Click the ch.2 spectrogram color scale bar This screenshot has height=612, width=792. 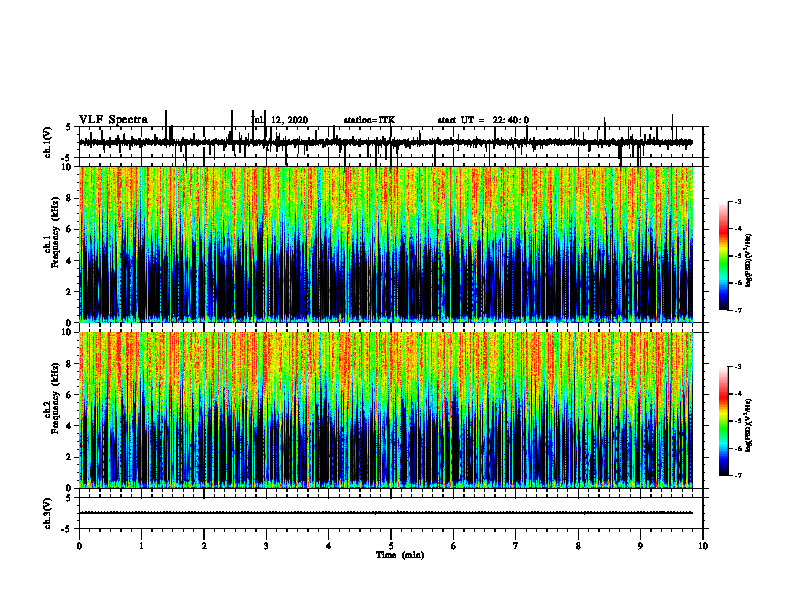click(724, 421)
